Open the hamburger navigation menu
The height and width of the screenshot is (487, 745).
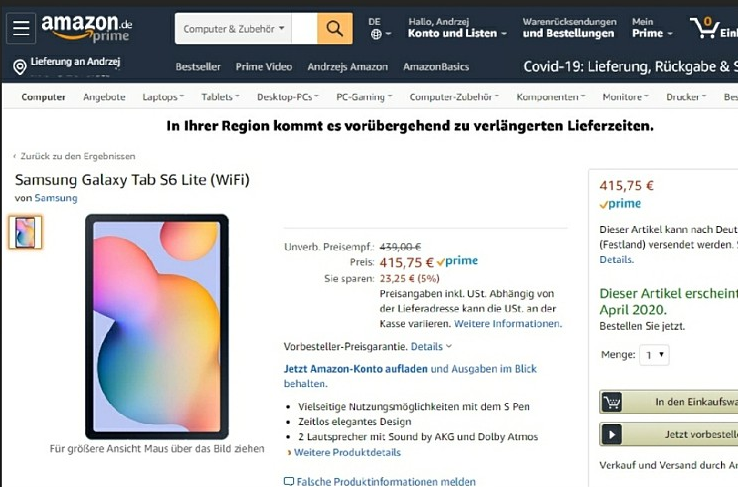tap(21, 29)
